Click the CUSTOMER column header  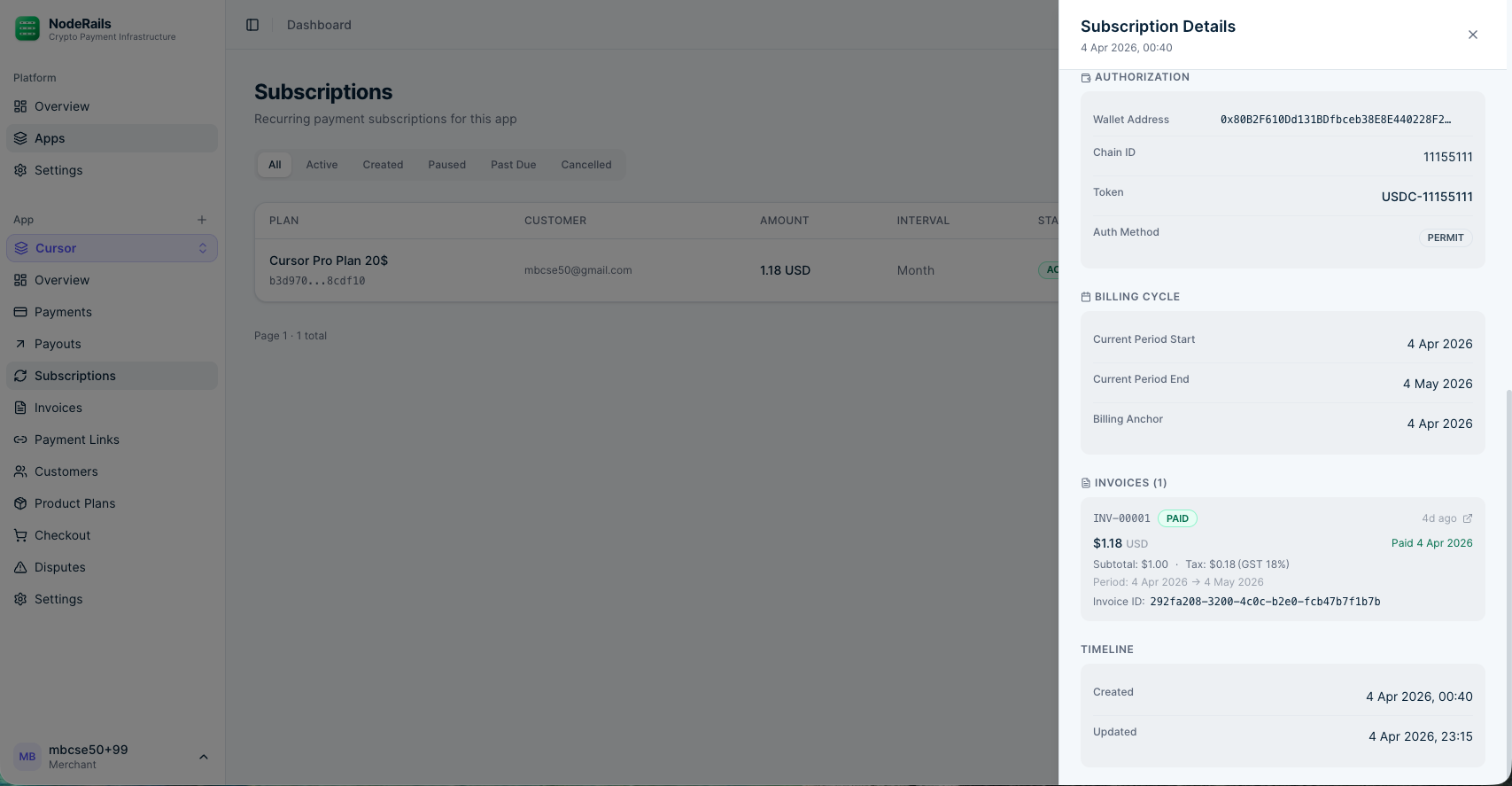point(555,221)
